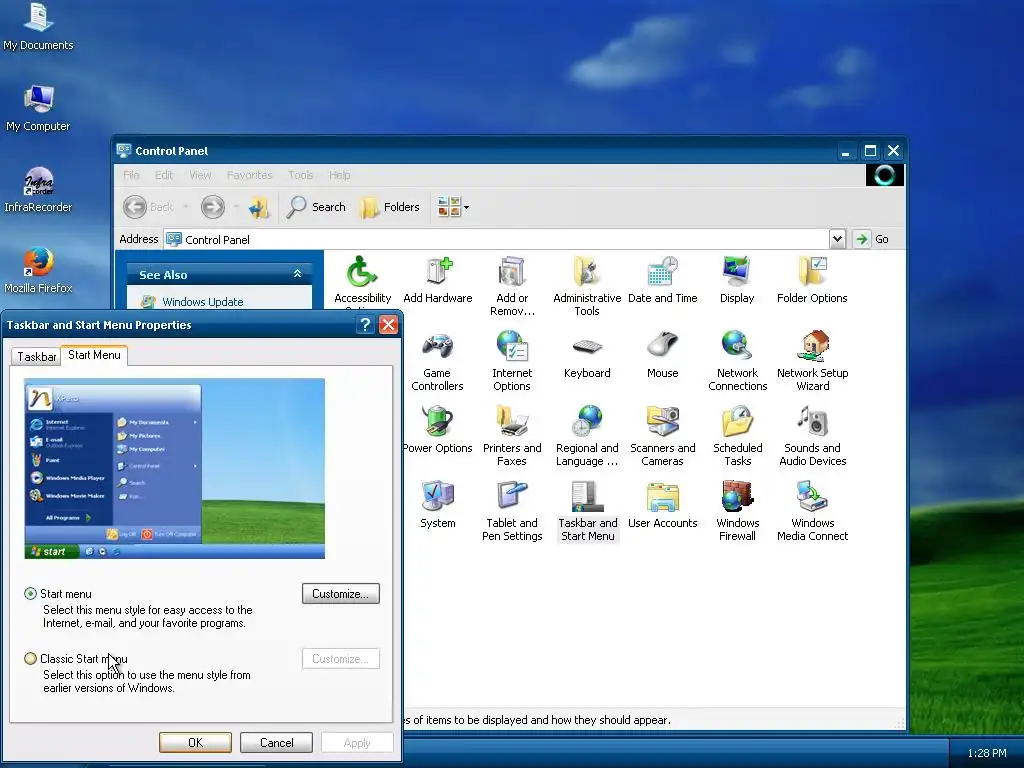1024x768 pixels.
Task: Collapse the See Also panel
Action: tap(297, 274)
